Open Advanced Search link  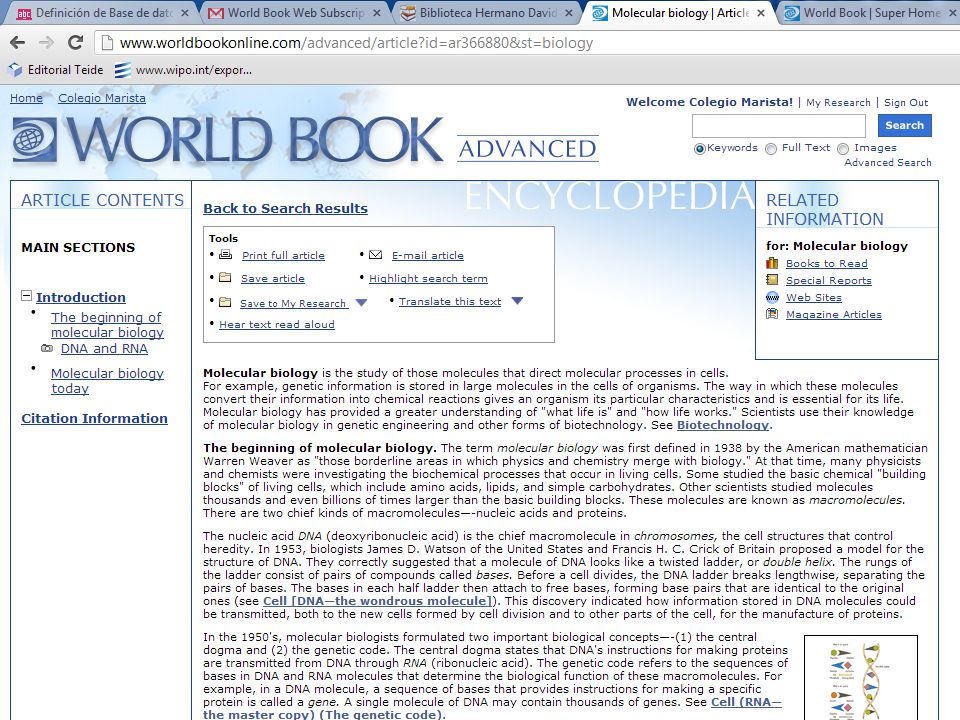[888, 162]
